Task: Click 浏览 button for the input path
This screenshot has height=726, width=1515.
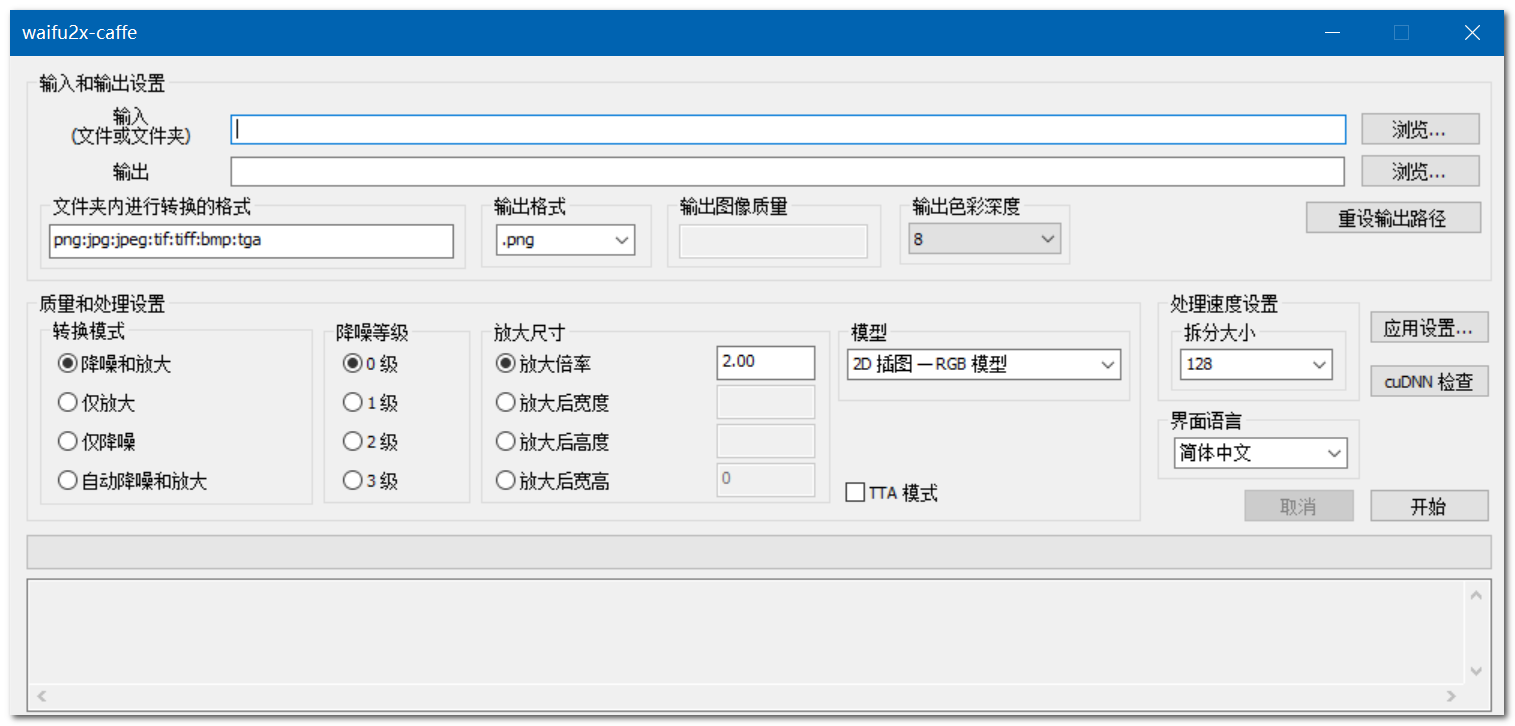Action: click(1420, 129)
